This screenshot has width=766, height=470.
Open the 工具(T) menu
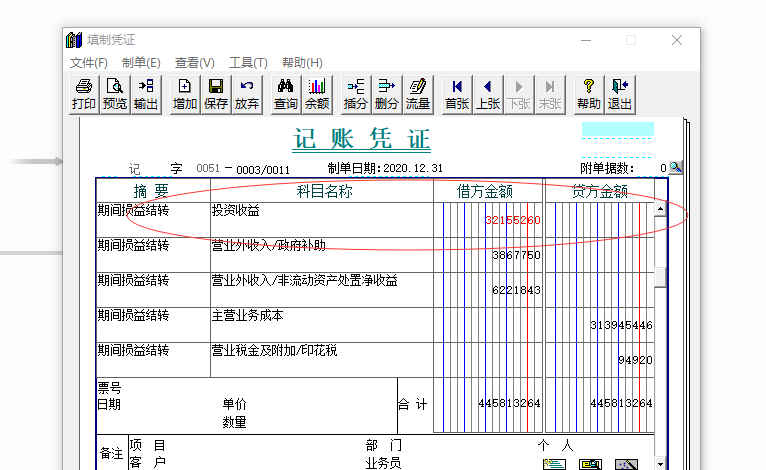(x=248, y=63)
